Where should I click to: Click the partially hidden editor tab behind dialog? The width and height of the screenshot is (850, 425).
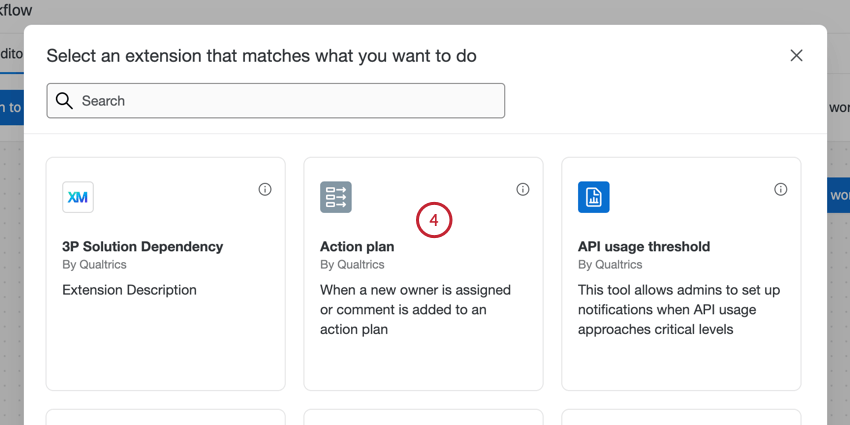(x=11, y=54)
